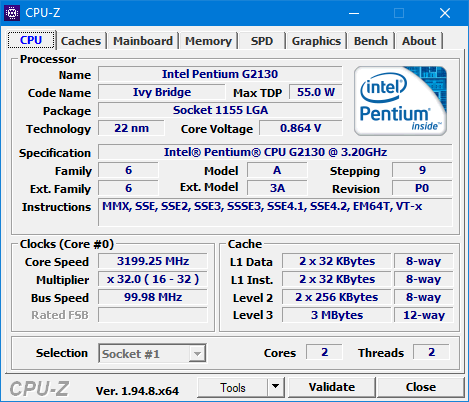Click the Max TDP value 55.0 W

(x=316, y=92)
